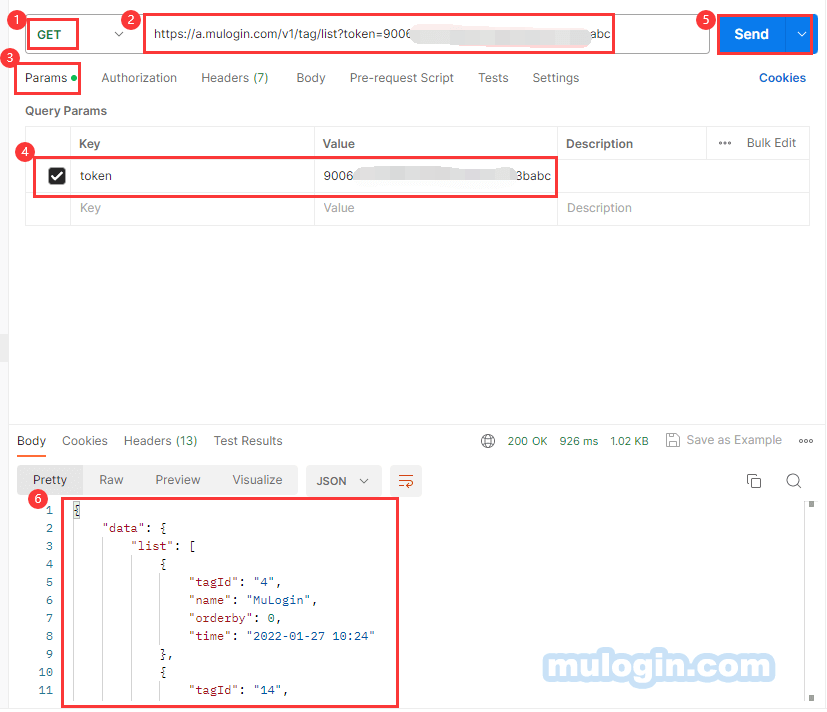Switch to Visualize view
Screen dimensions: 827x712
click(x=257, y=480)
